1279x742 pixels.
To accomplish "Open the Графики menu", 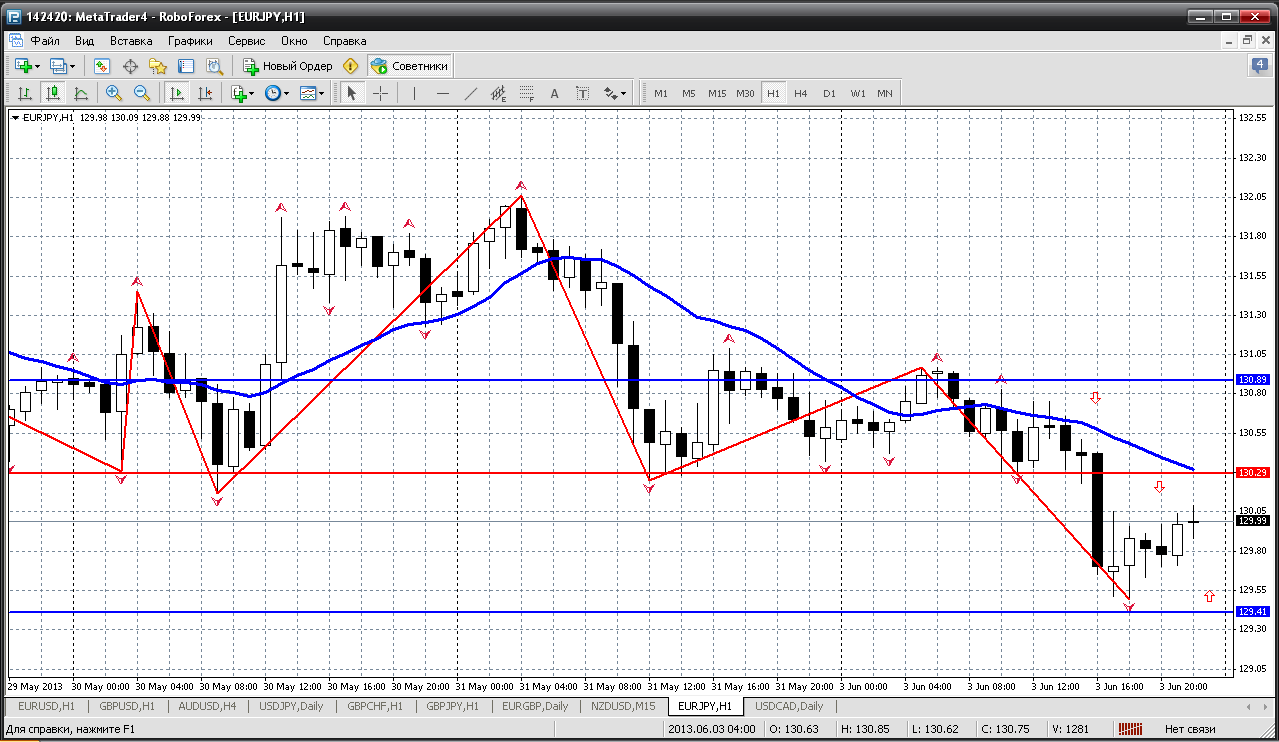I will [190, 41].
